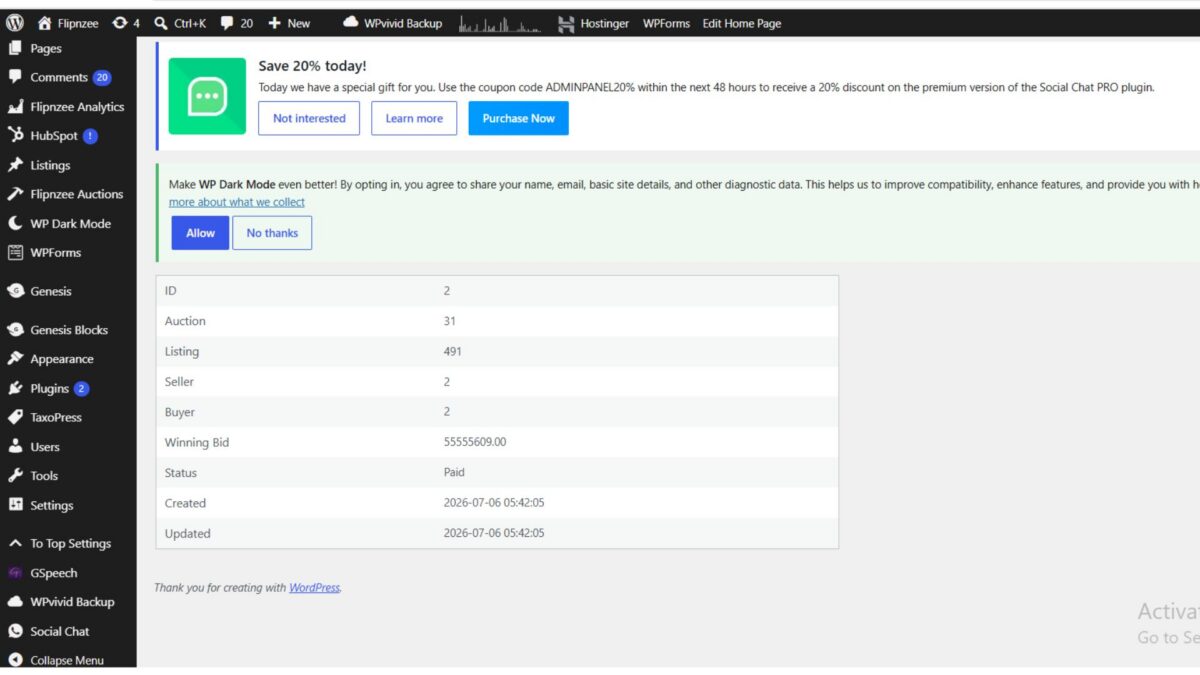Click the Purchase Now button

(518, 118)
